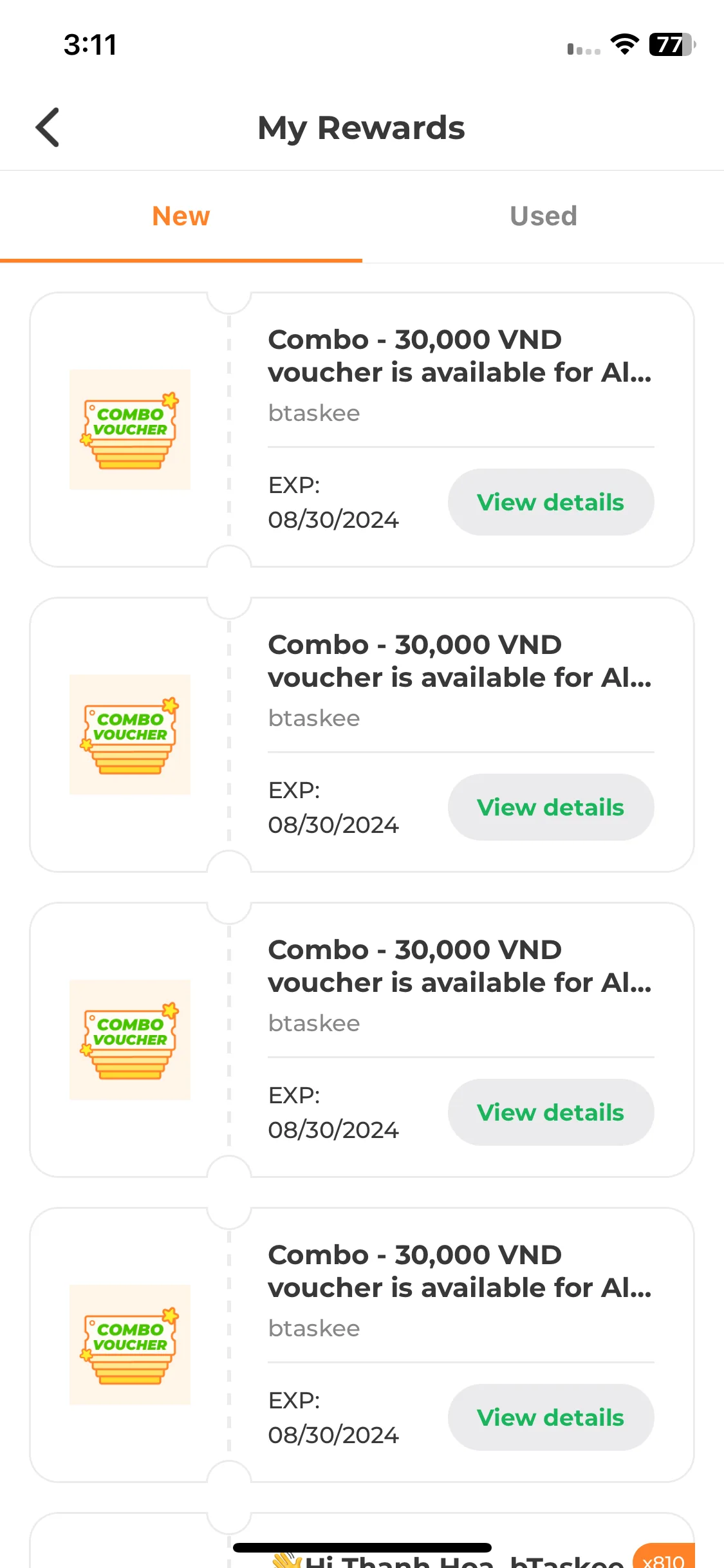
Task: View details of the first voucher
Action: tap(551, 502)
